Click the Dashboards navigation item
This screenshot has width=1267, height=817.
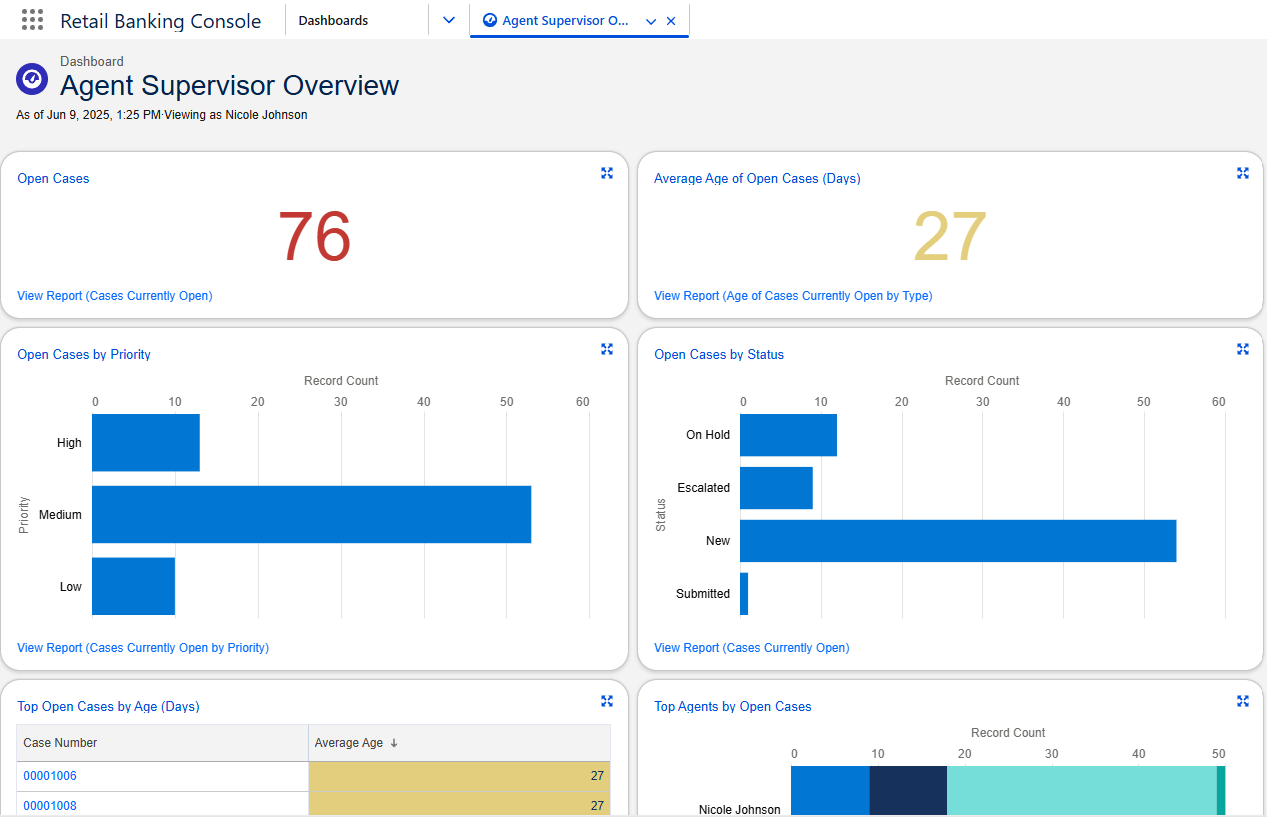click(x=333, y=20)
